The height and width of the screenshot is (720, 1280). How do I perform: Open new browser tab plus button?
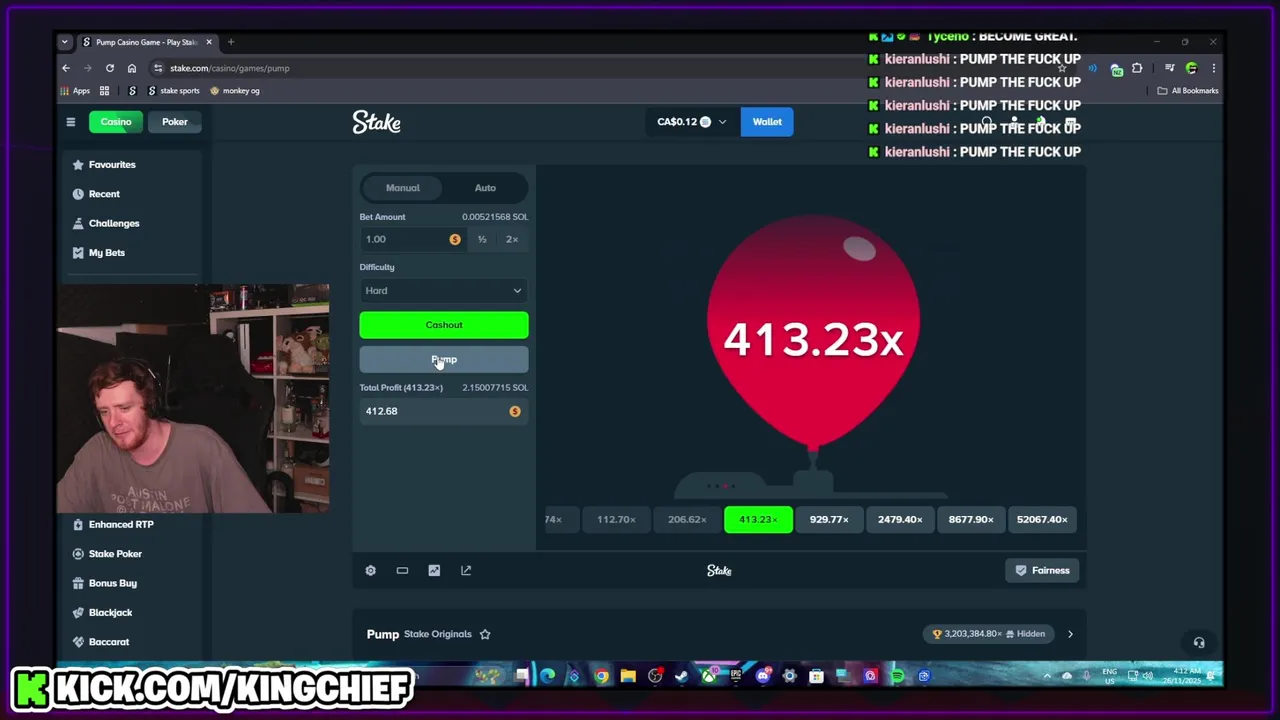pyautogui.click(x=231, y=42)
